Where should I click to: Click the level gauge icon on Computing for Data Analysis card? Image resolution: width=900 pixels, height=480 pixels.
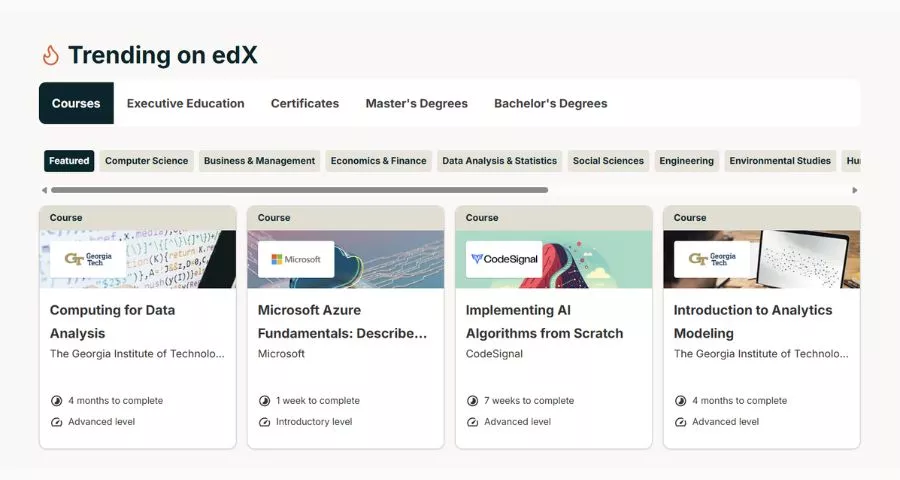56,422
